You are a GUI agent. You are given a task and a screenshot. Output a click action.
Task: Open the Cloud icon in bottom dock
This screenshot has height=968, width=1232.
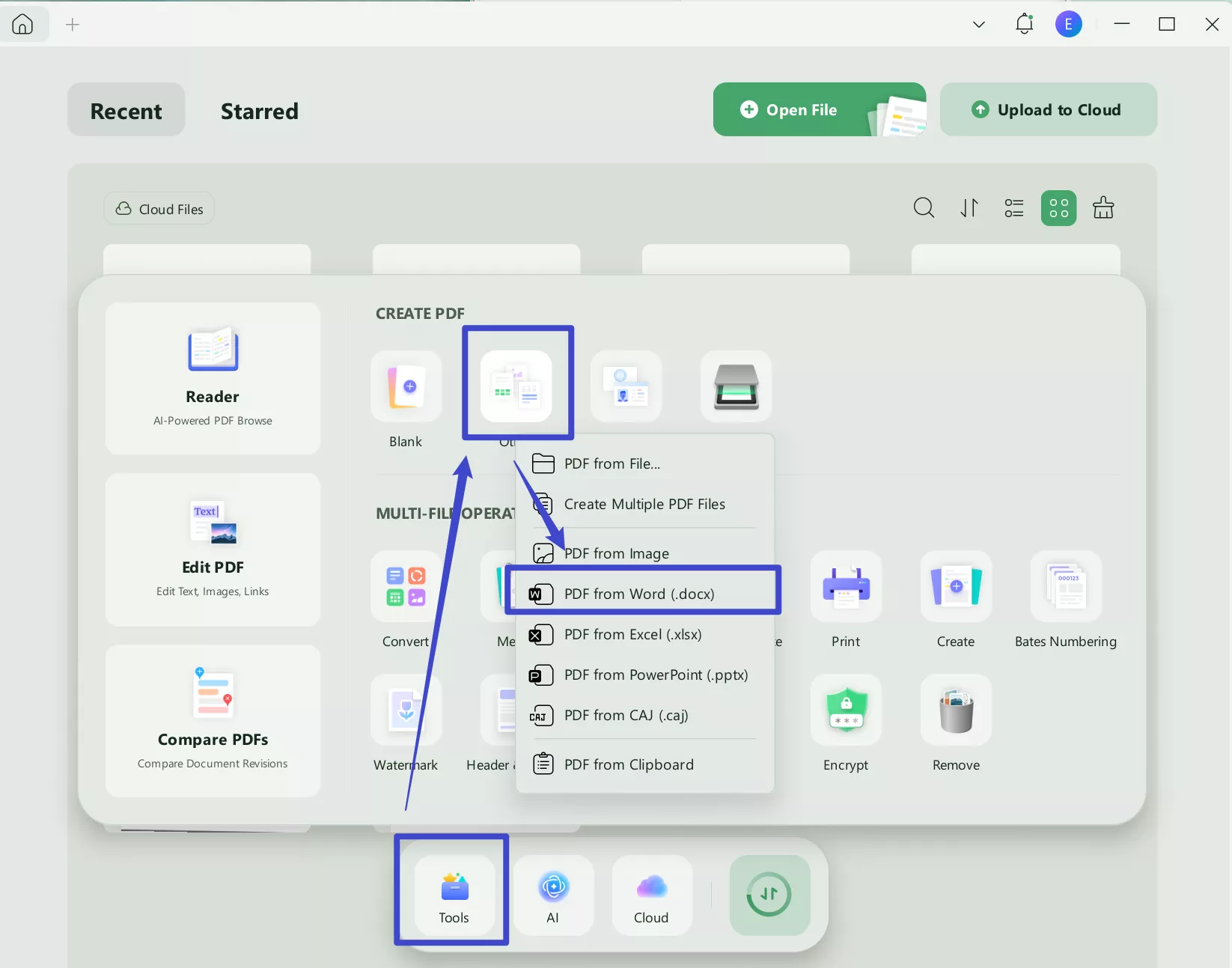click(651, 895)
